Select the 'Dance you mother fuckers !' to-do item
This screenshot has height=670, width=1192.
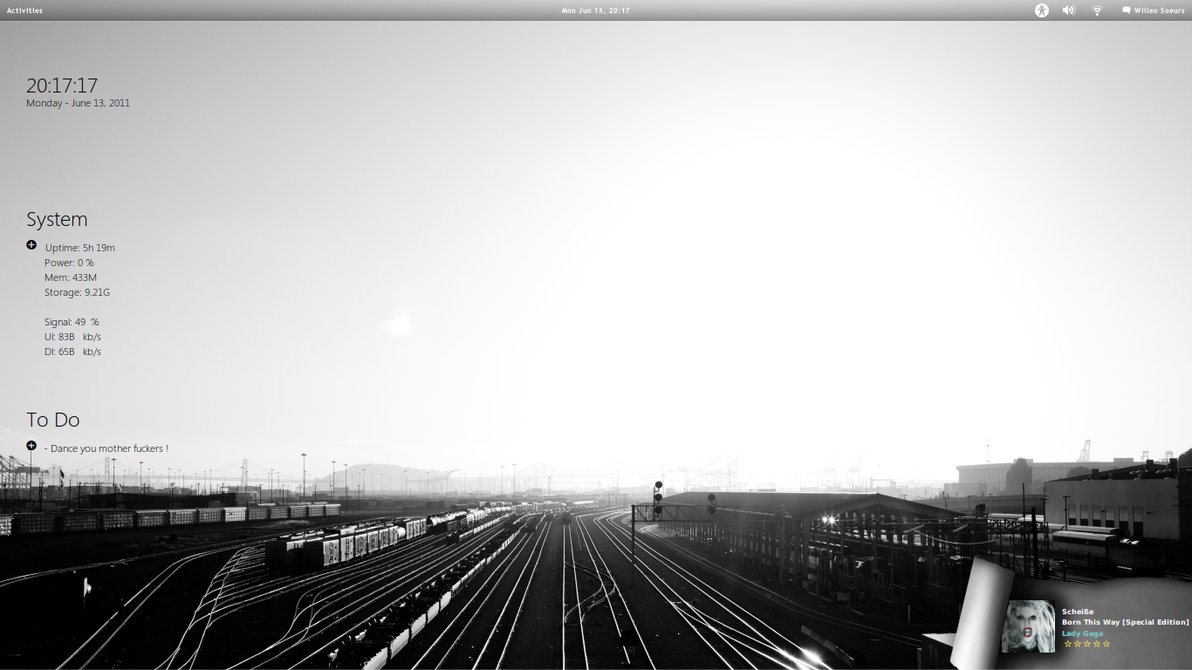108,447
